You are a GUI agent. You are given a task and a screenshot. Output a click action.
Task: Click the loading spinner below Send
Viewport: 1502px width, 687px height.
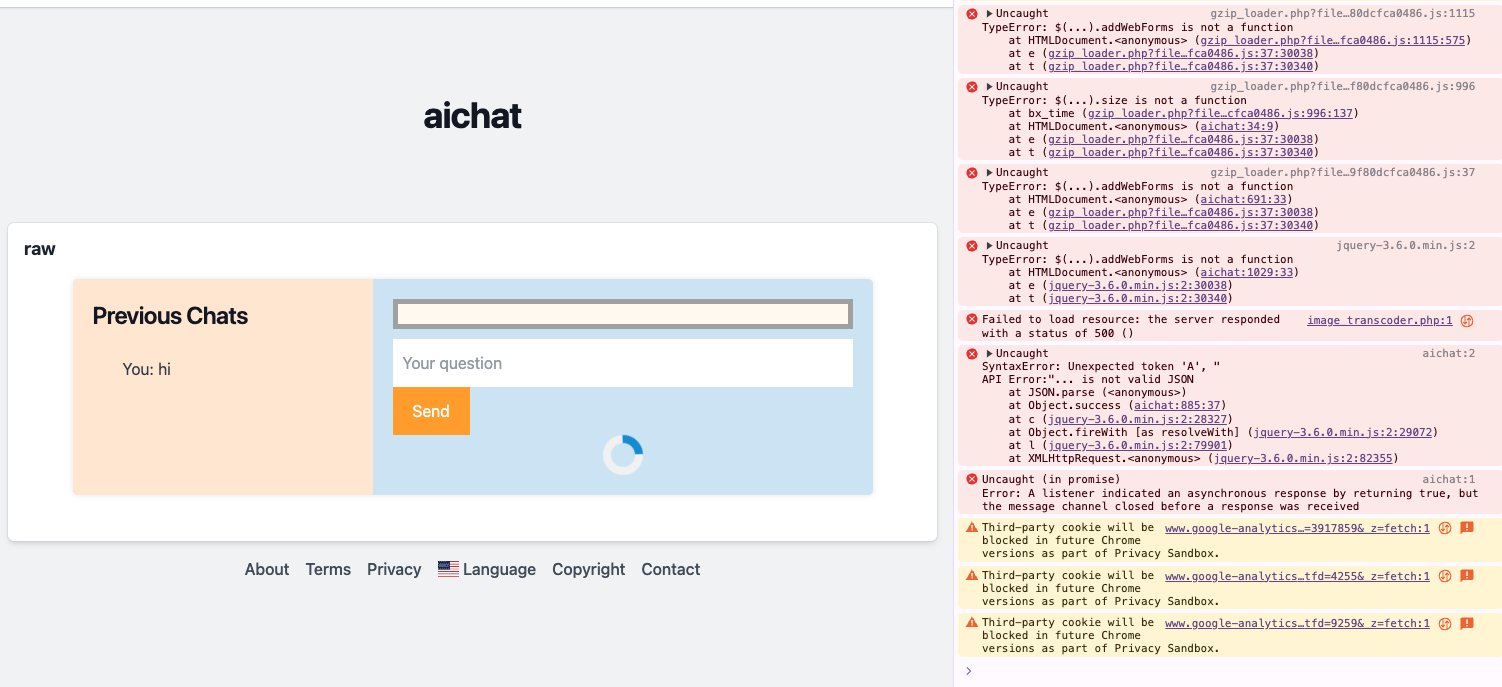point(623,455)
